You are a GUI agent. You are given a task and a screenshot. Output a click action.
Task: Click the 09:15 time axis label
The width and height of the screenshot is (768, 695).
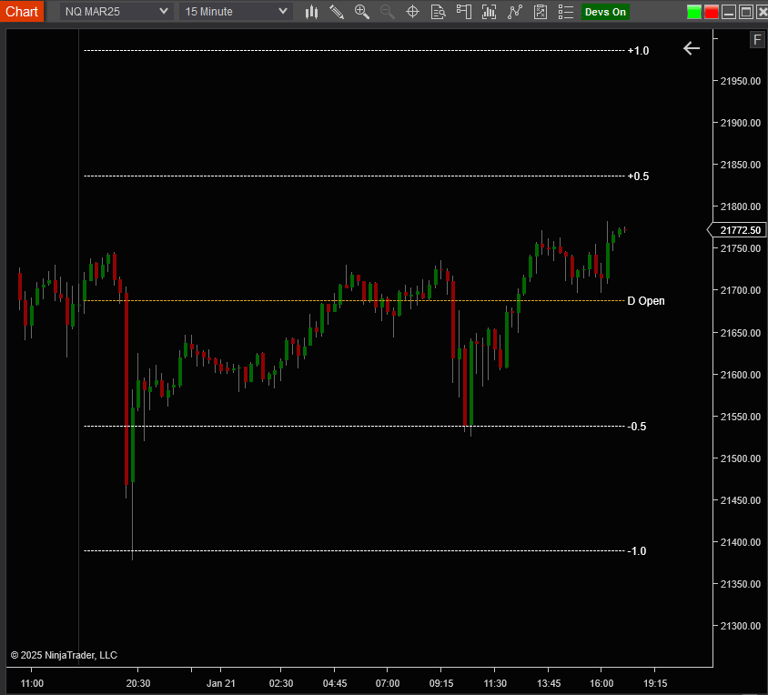pyautogui.click(x=441, y=683)
